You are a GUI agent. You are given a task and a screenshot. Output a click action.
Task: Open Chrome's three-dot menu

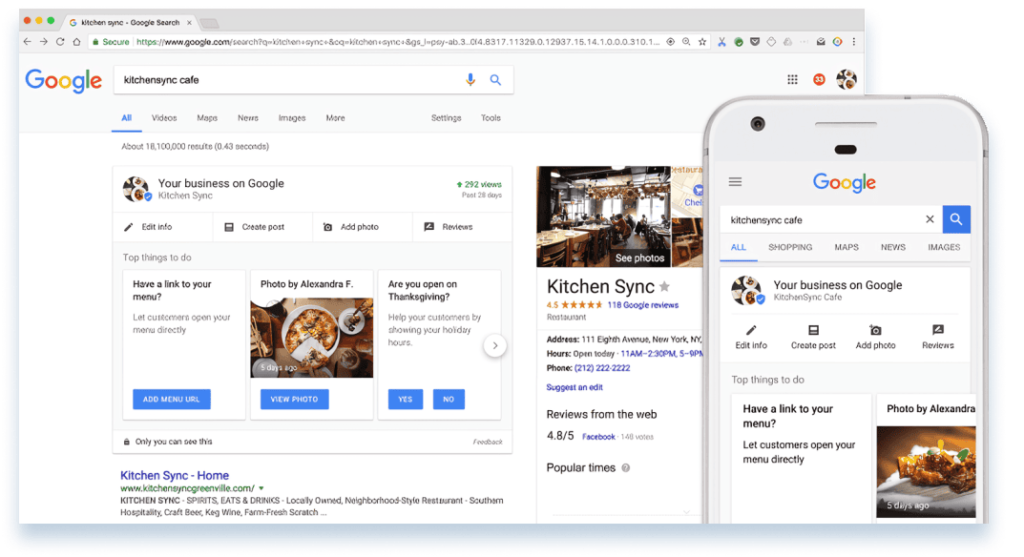(x=854, y=41)
